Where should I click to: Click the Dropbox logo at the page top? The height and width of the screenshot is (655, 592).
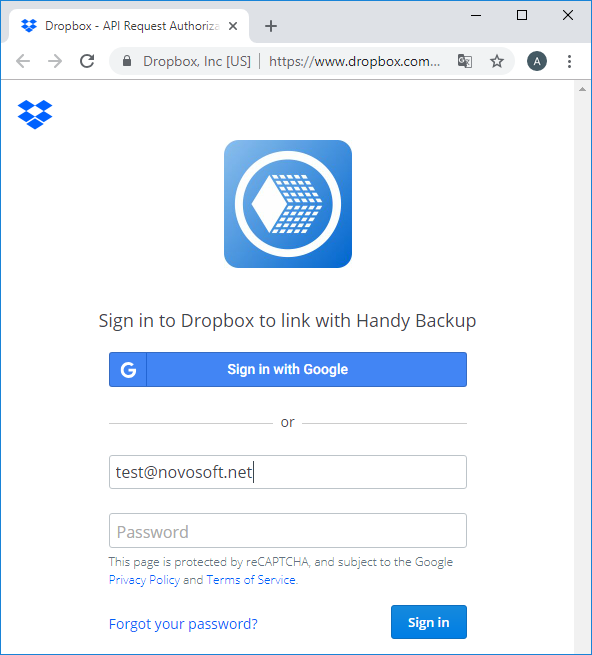(x=35, y=114)
